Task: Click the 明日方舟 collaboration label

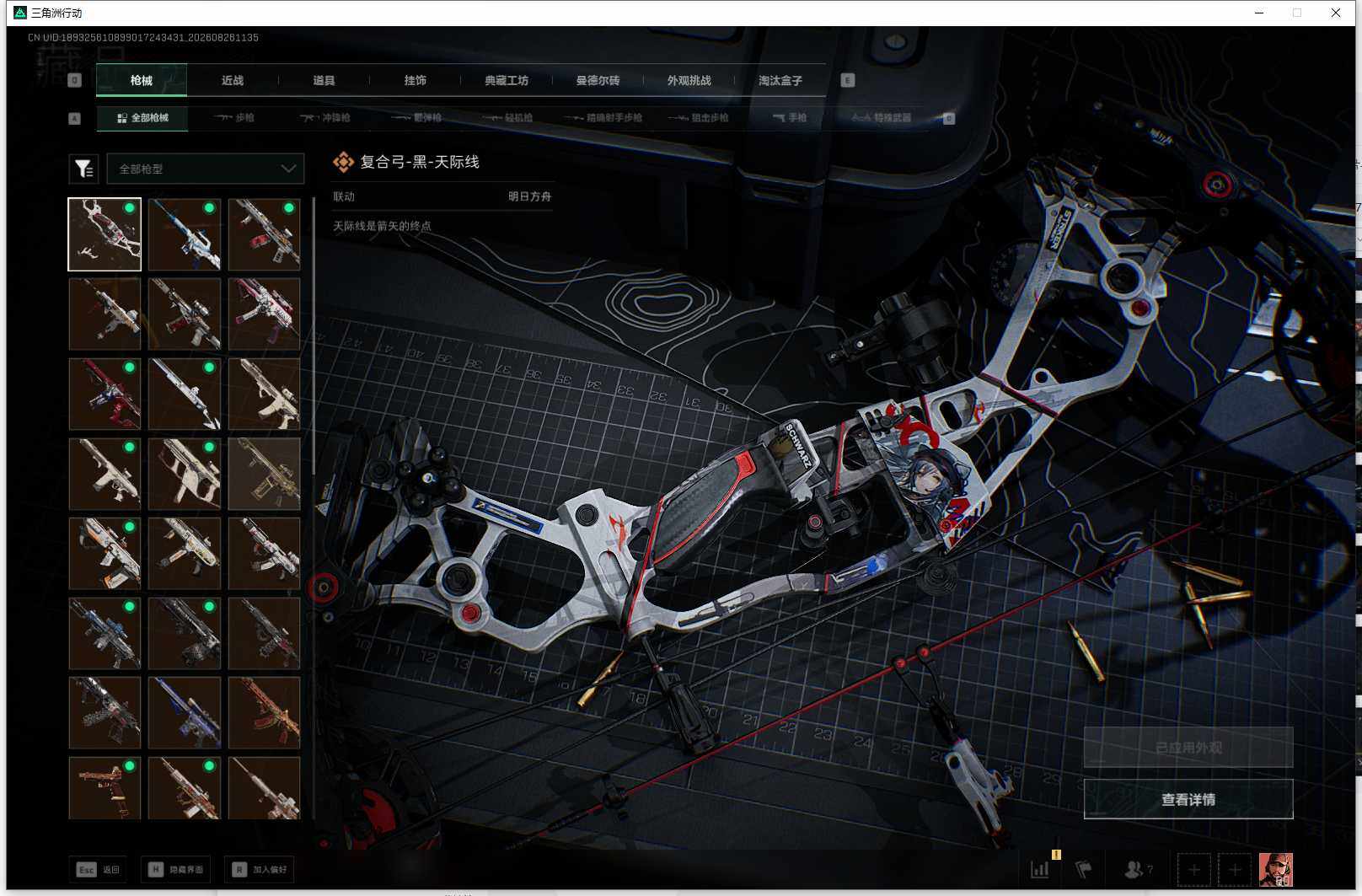Action: click(529, 196)
